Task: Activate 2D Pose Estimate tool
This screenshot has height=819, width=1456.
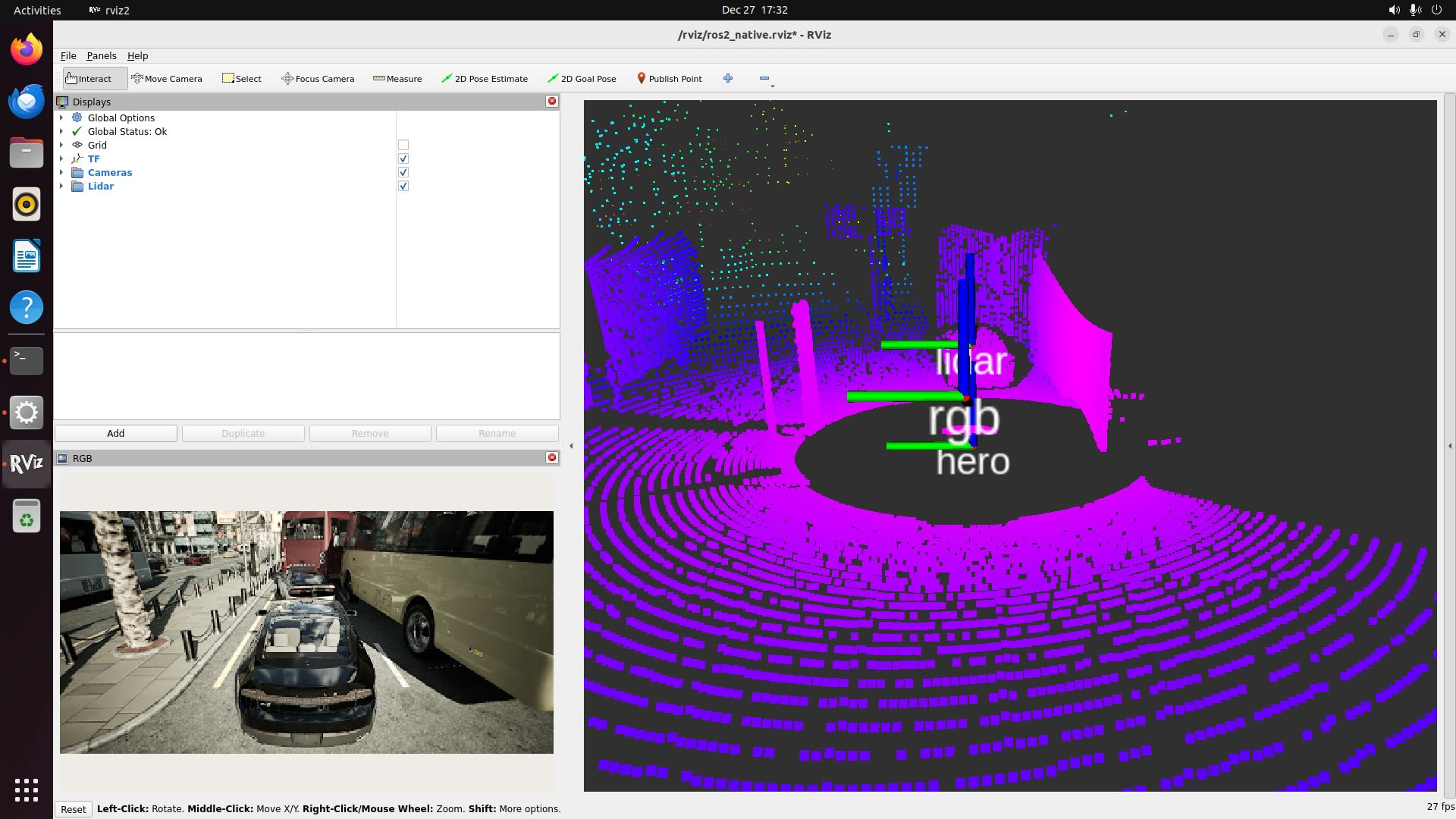Action: click(x=485, y=78)
